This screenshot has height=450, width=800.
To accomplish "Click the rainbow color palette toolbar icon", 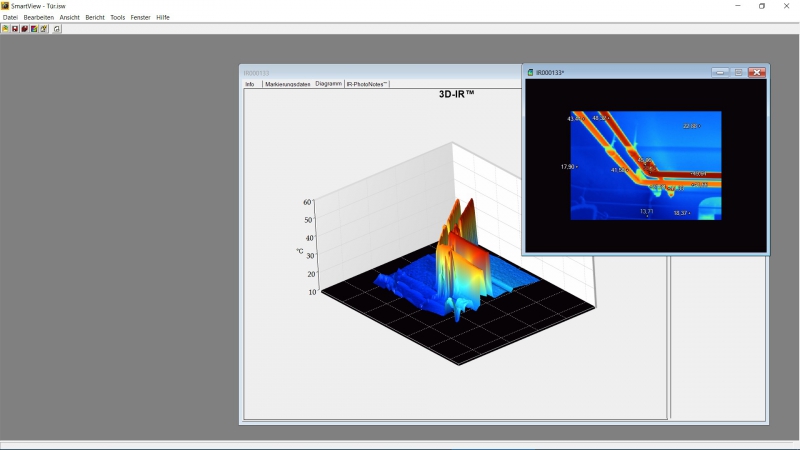I will pos(34,28).
